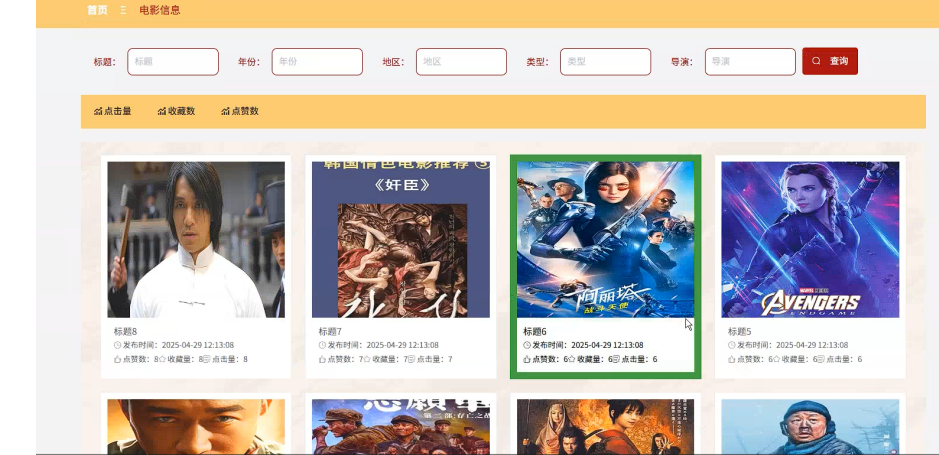Open the 标题8 movie poster with axe man
The width and height of the screenshot is (939, 455).
tap(196, 239)
